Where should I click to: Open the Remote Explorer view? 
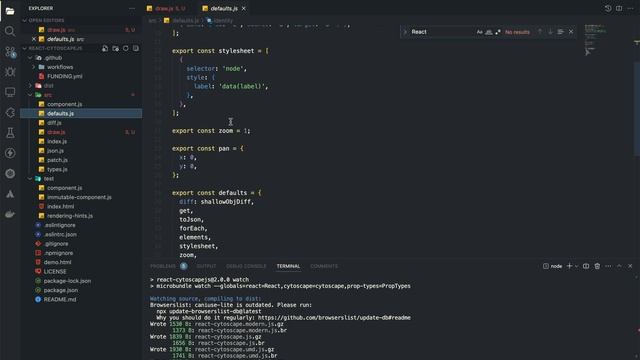coord(10,92)
